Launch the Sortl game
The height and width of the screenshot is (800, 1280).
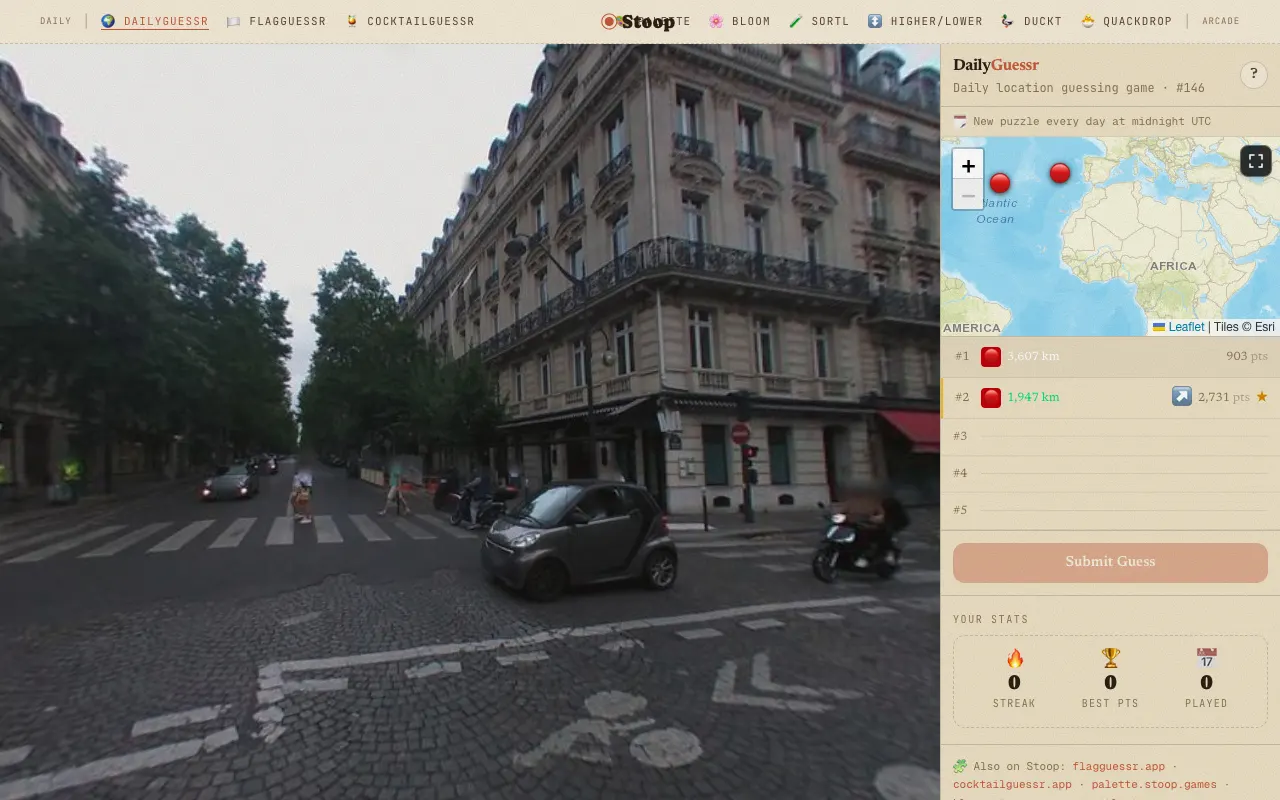[x=819, y=21]
